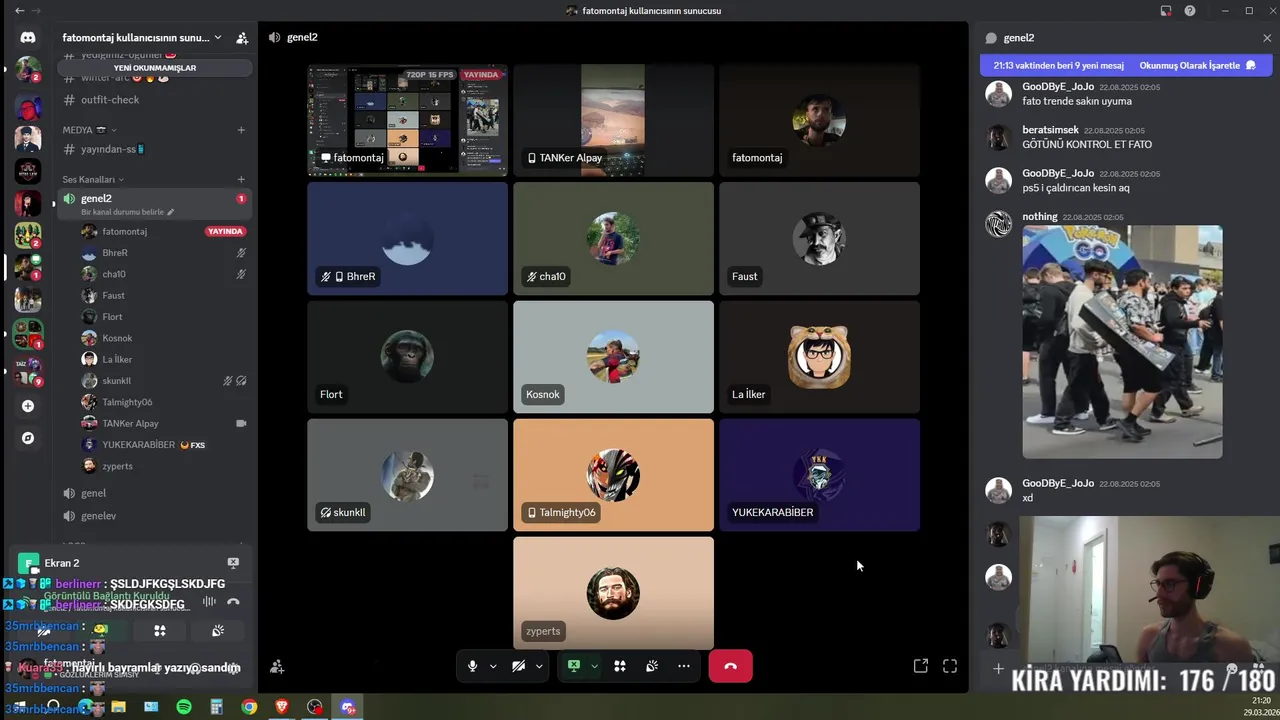The image size is (1280, 720).
Task: Disconnect with the red hang-up button
Action: tap(730, 666)
